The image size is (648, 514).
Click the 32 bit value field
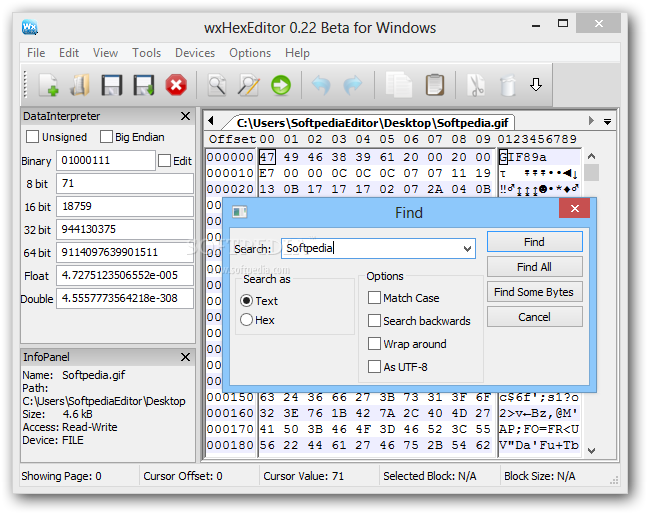125,229
